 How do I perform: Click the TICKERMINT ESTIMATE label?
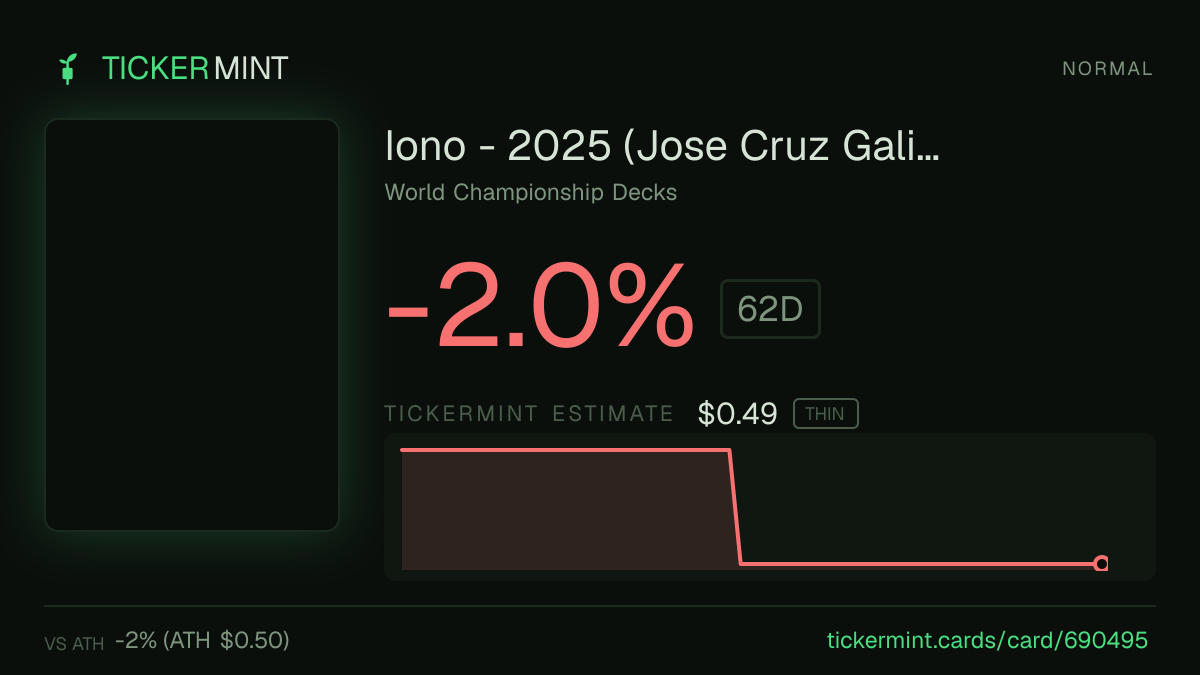[529, 414]
